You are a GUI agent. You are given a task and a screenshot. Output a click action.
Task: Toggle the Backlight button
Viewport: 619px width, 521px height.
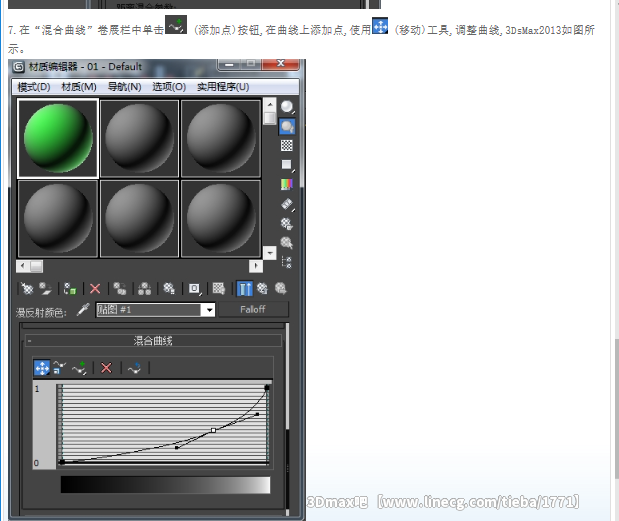pyautogui.click(x=287, y=127)
